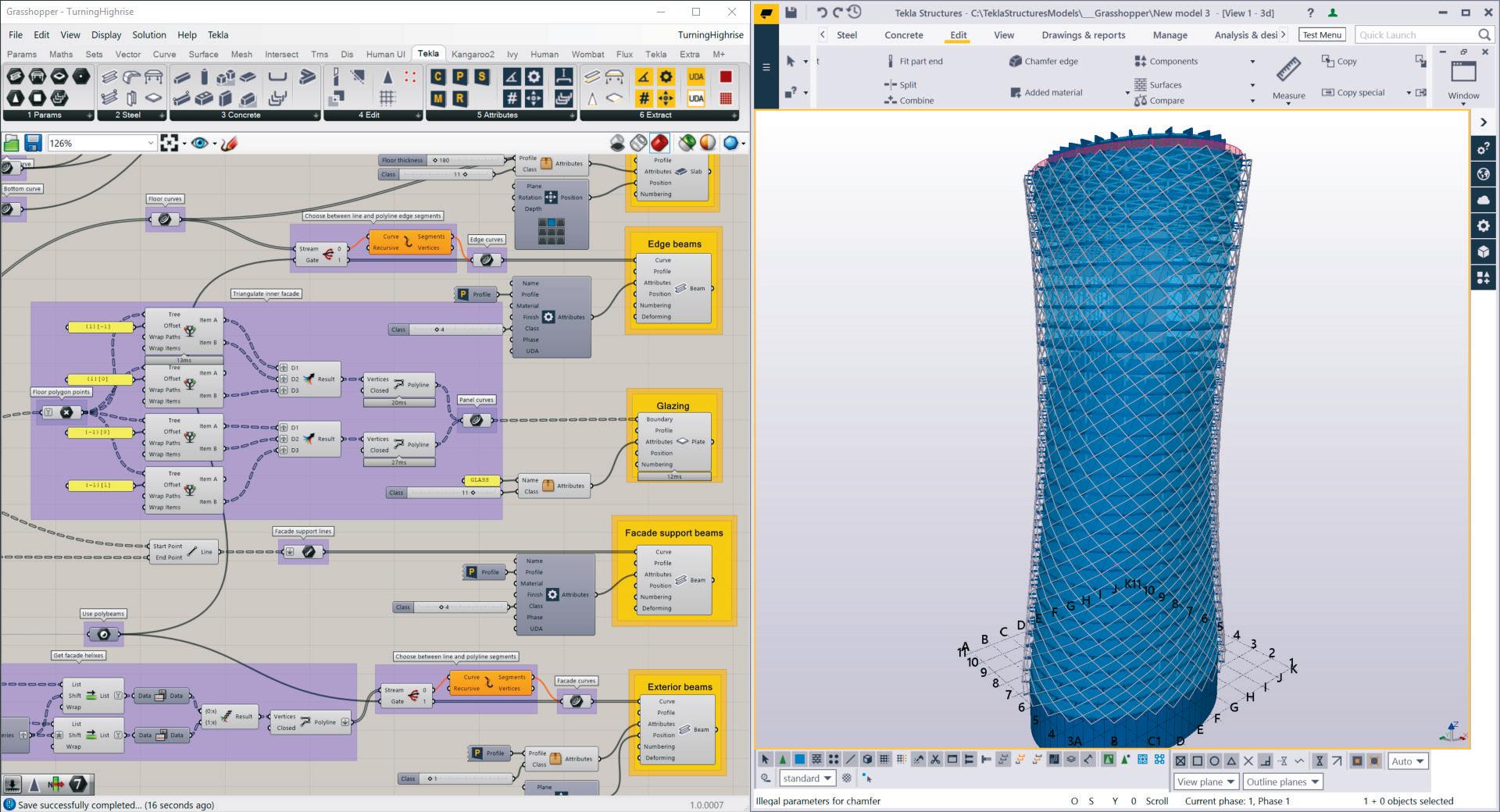Save the Tekla model with disk icon
Image resolution: width=1500 pixels, height=812 pixels.
click(x=791, y=12)
